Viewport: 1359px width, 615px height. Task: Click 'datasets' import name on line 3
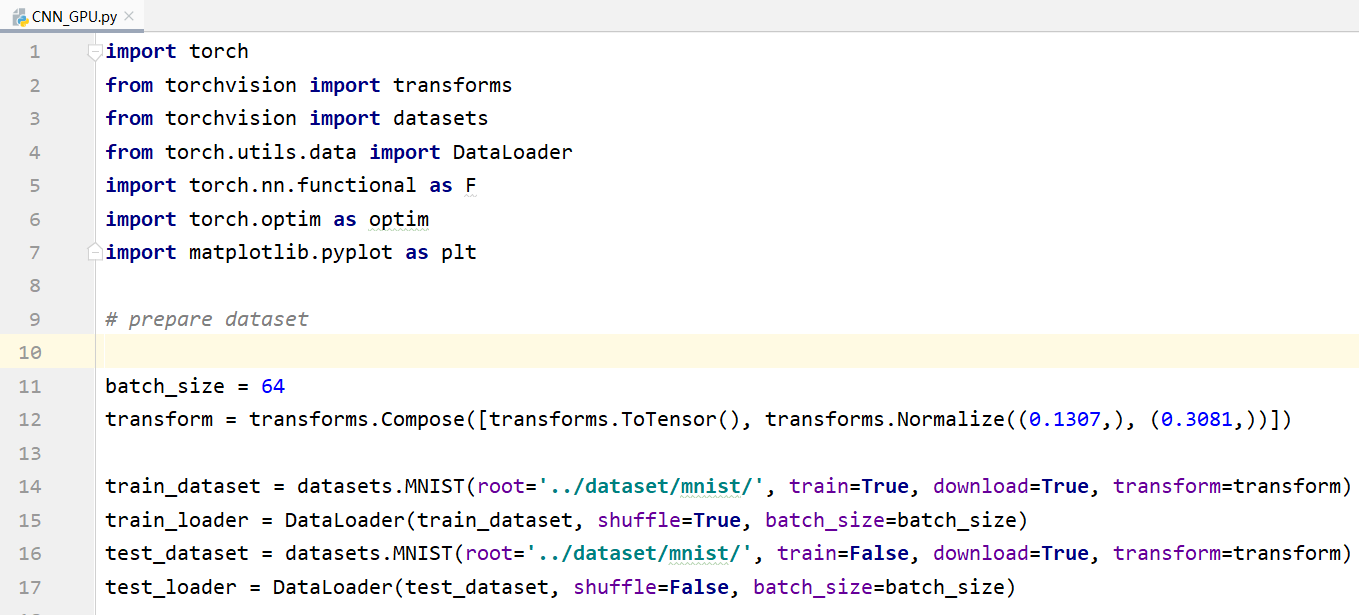441,118
